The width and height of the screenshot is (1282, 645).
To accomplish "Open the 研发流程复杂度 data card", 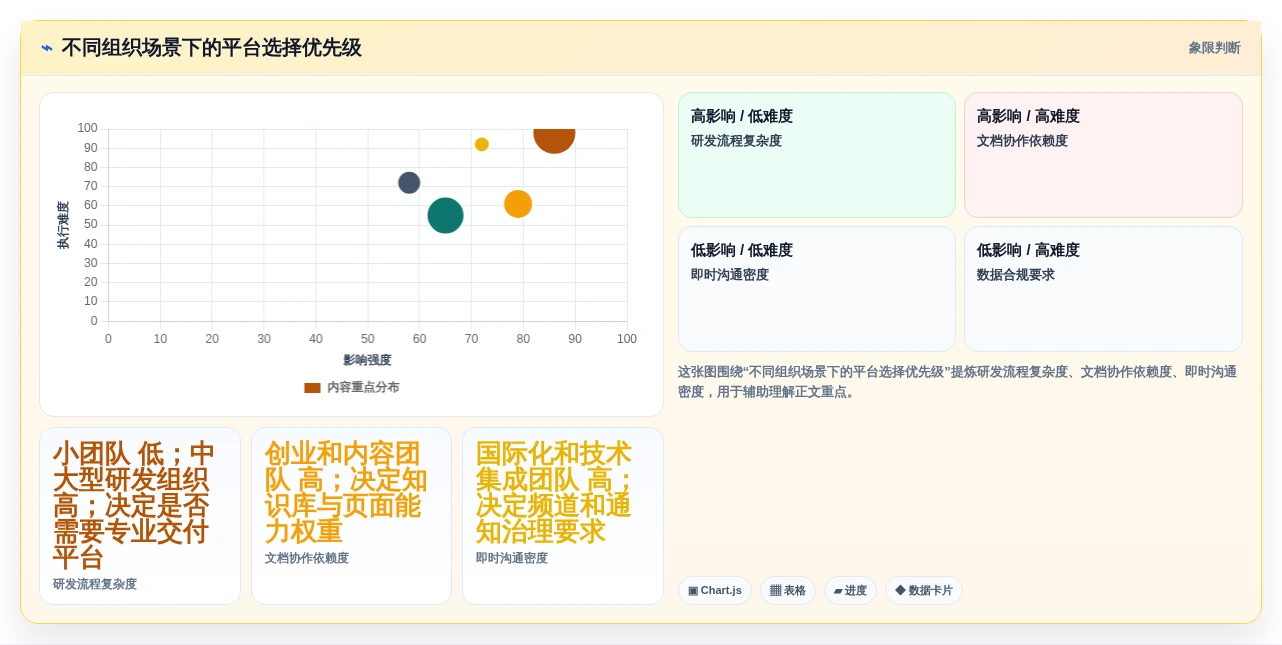I will pyautogui.click(x=140, y=516).
